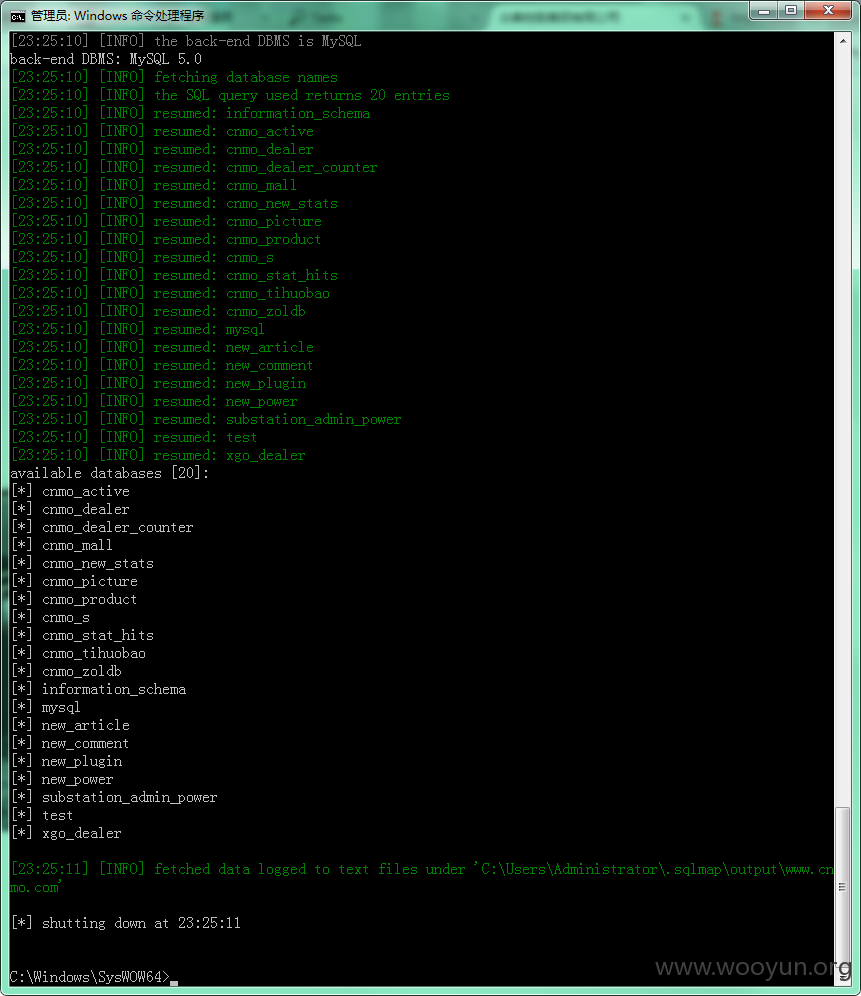Click the vertical scrollbar thumb
861x996 pixels.
pyautogui.click(x=843, y=886)
